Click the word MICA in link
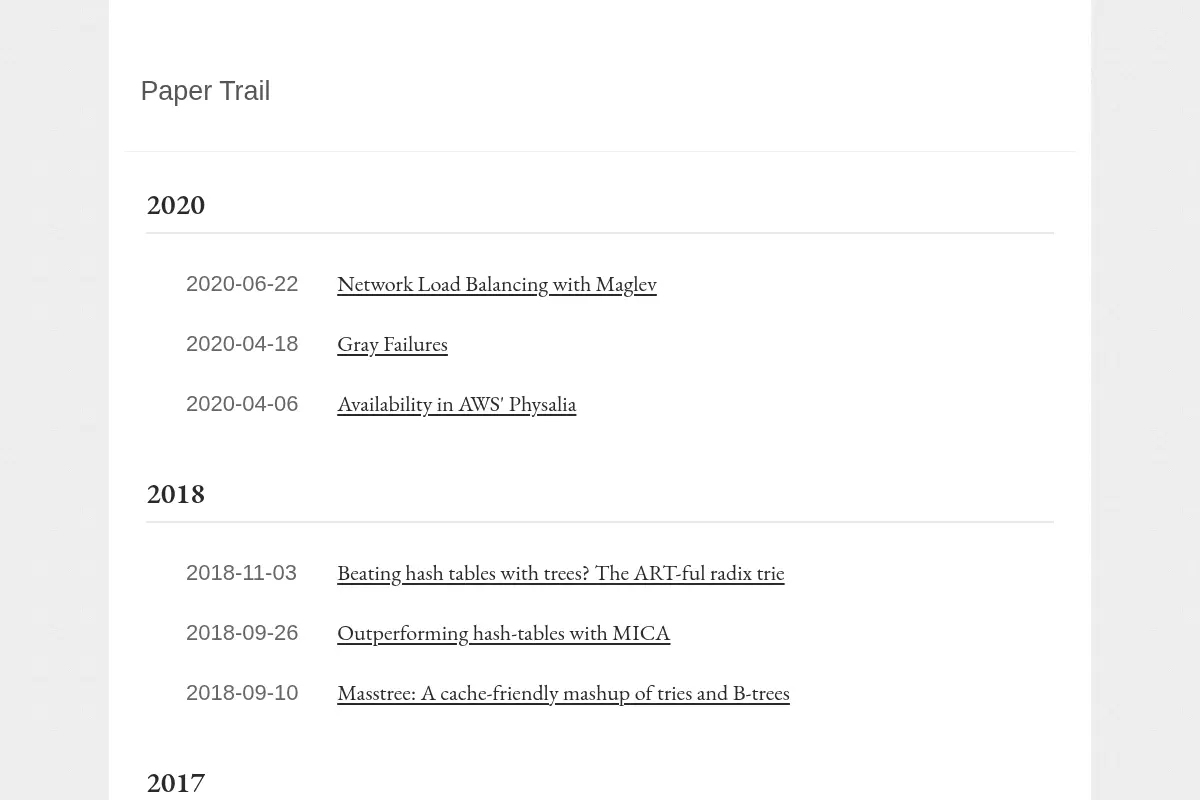1200x800 pixels. (x=641, y=633)
